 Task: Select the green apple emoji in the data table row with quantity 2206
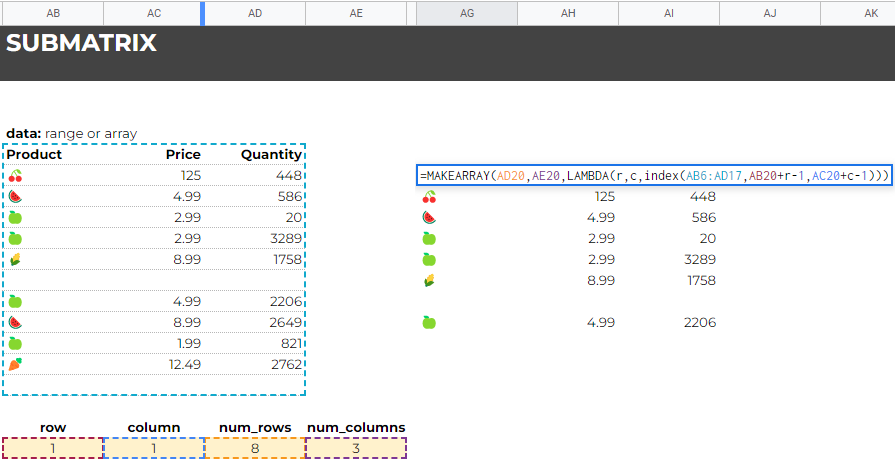pos(15,301)
